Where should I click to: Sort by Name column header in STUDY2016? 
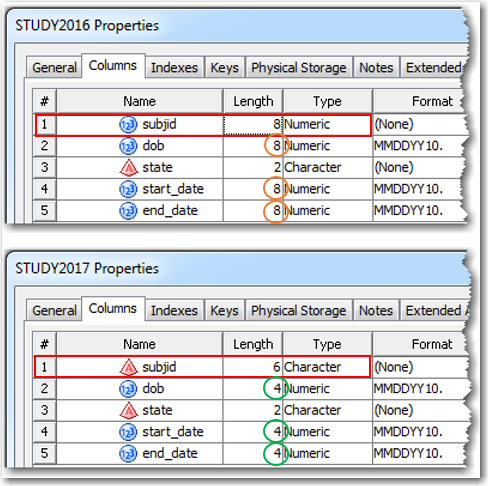(x=140, y=101)
